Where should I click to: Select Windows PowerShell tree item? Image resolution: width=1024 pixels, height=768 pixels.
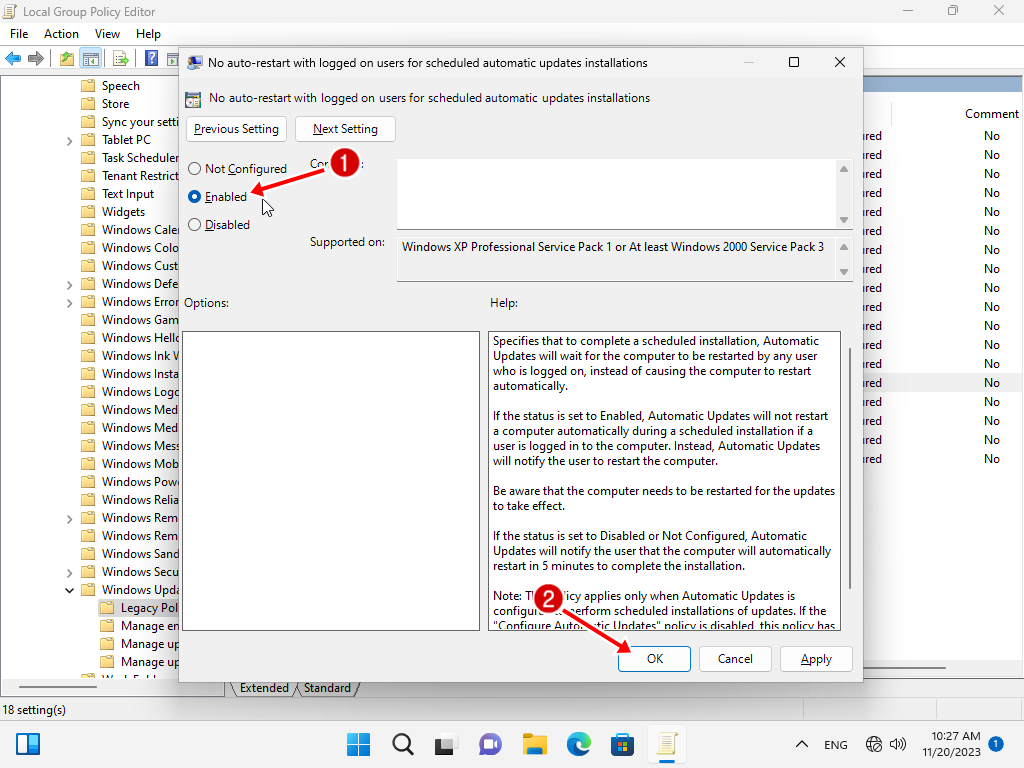tap(140, 482)
